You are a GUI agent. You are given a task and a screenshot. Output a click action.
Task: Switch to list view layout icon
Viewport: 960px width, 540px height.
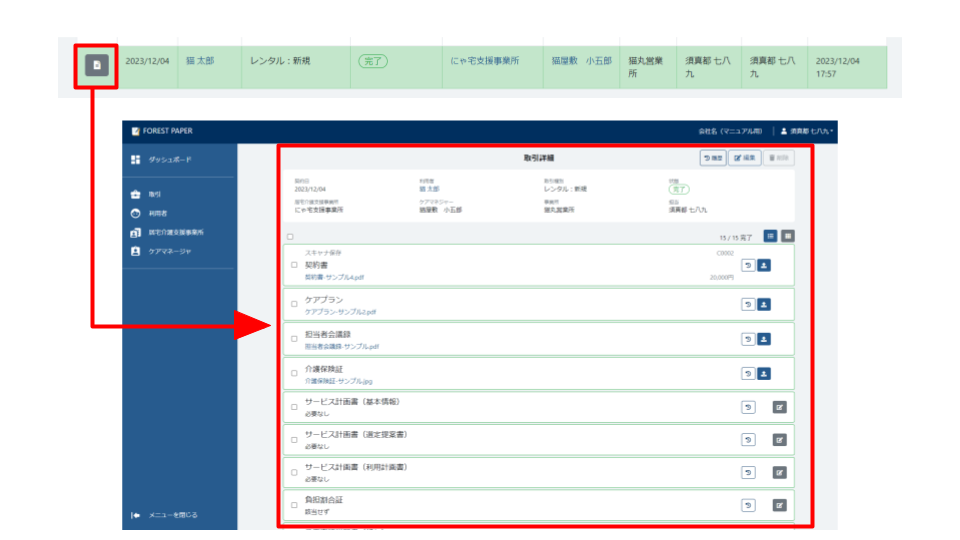pos(770,236)
